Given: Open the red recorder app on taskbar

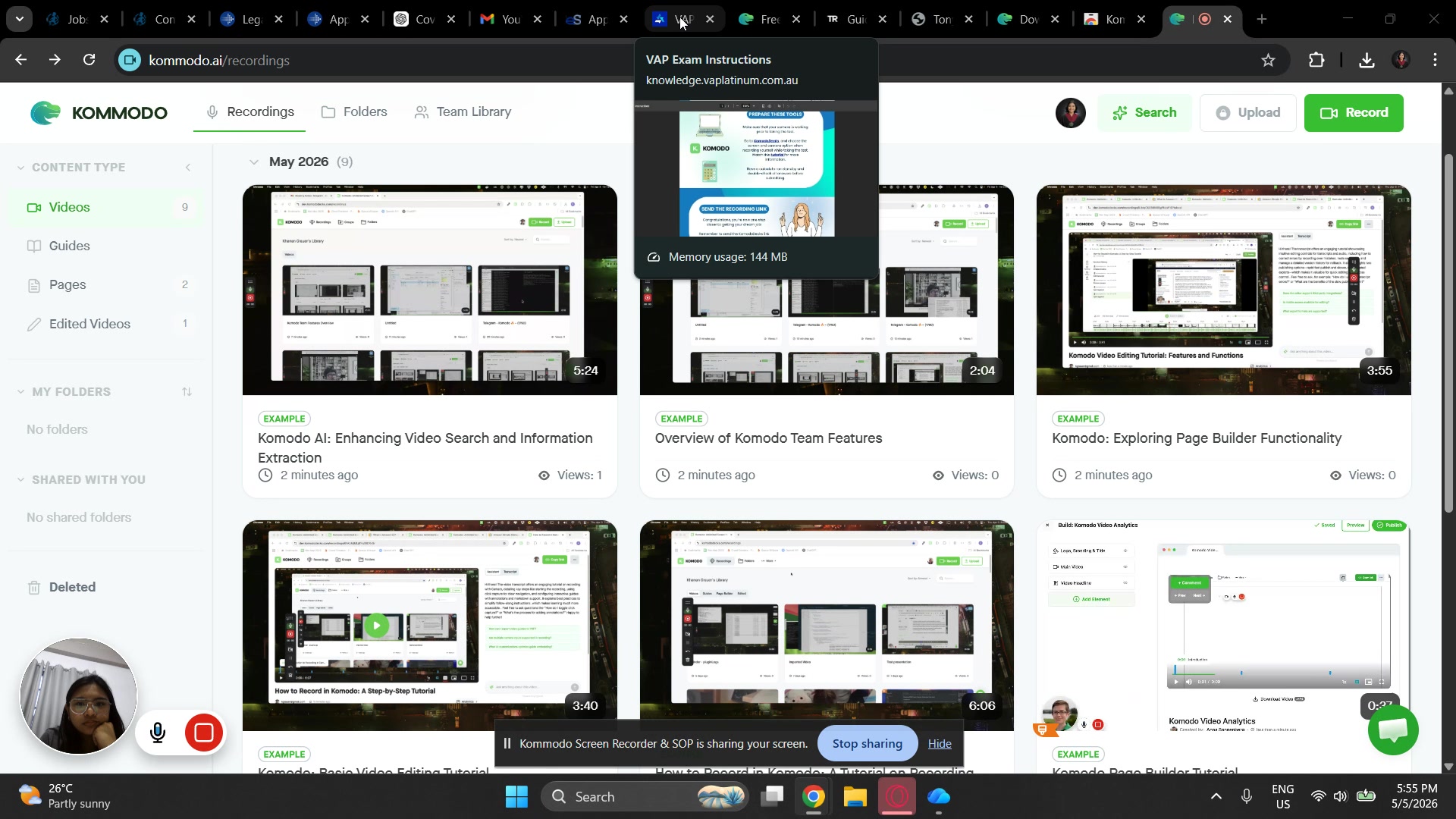Looking at the screenshot, I should click(x=897, y=797).
